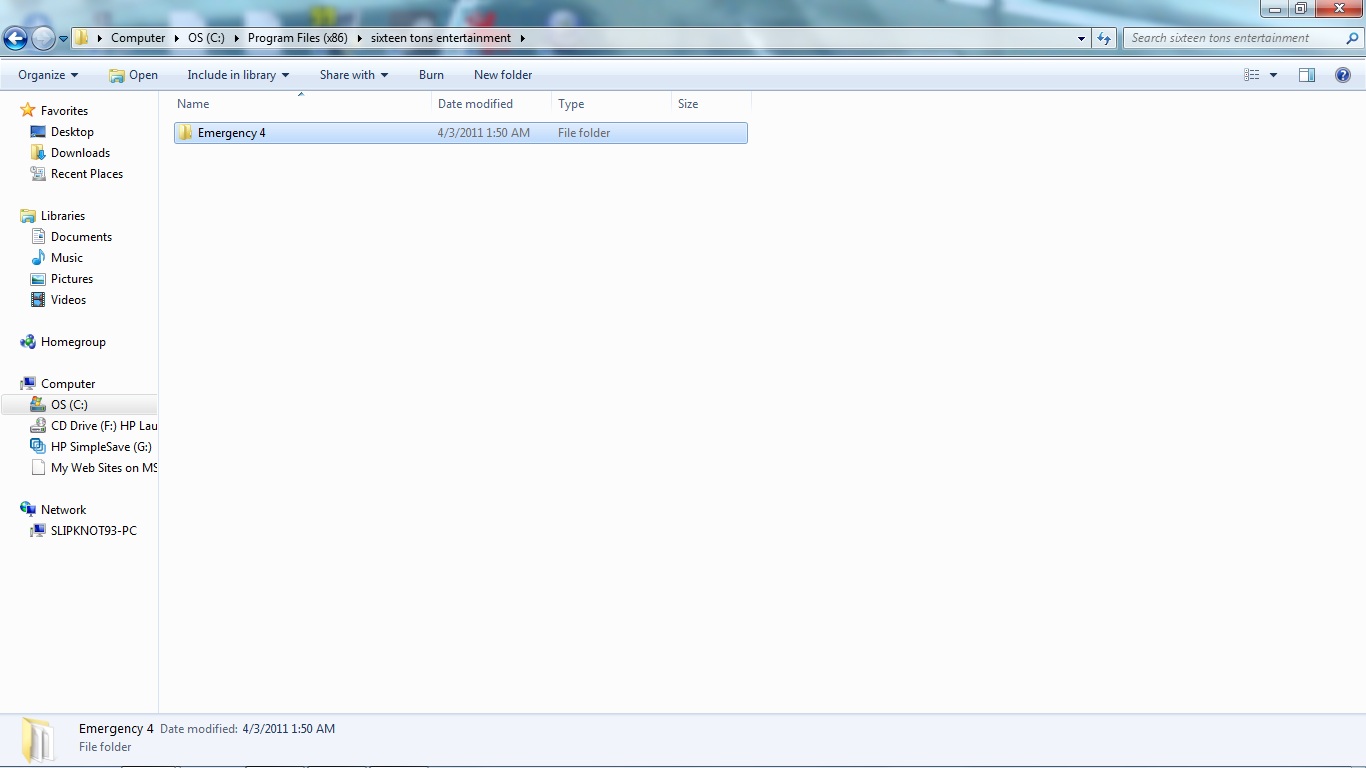The height and width of the screenshot is (768, 1366).
Task: Click sixteen tons entertainment breadcrumb
Action: point(441,38)
